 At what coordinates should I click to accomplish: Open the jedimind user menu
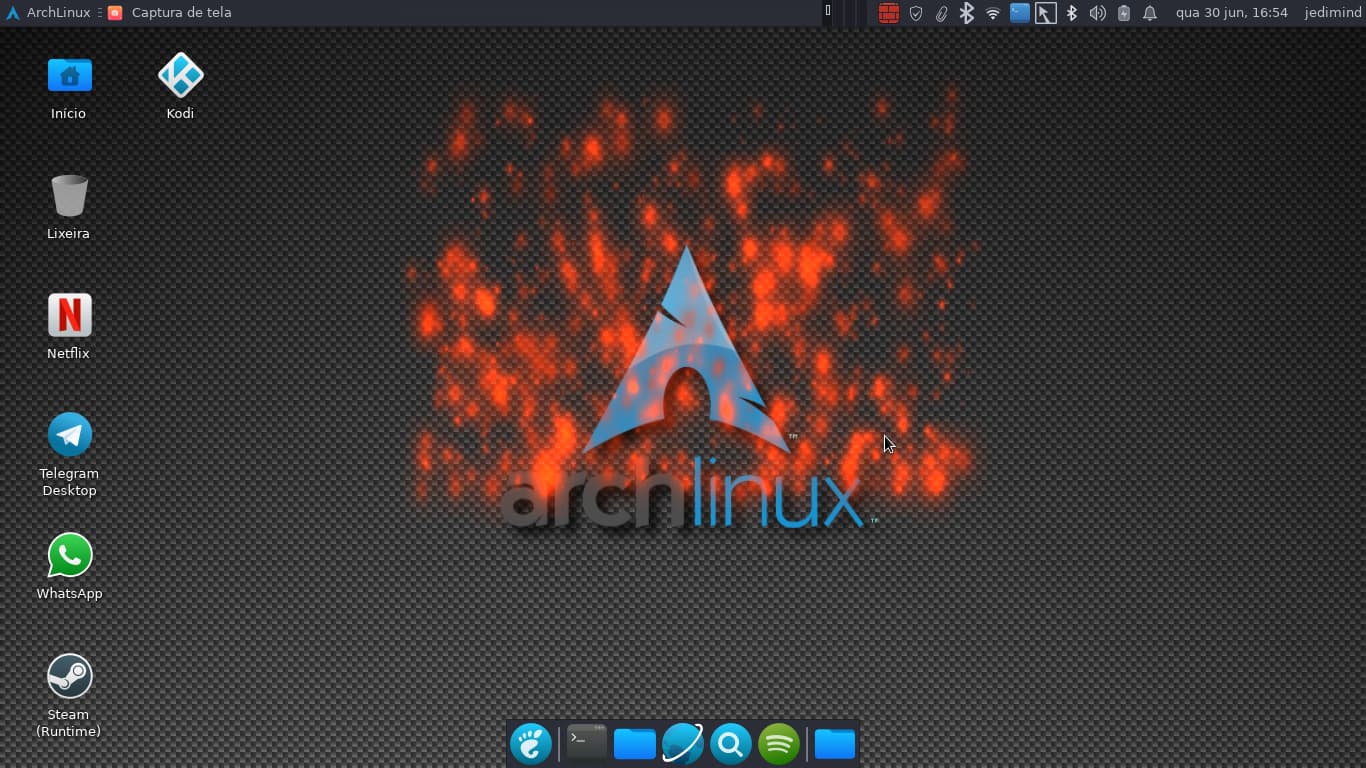[1333, 13]
